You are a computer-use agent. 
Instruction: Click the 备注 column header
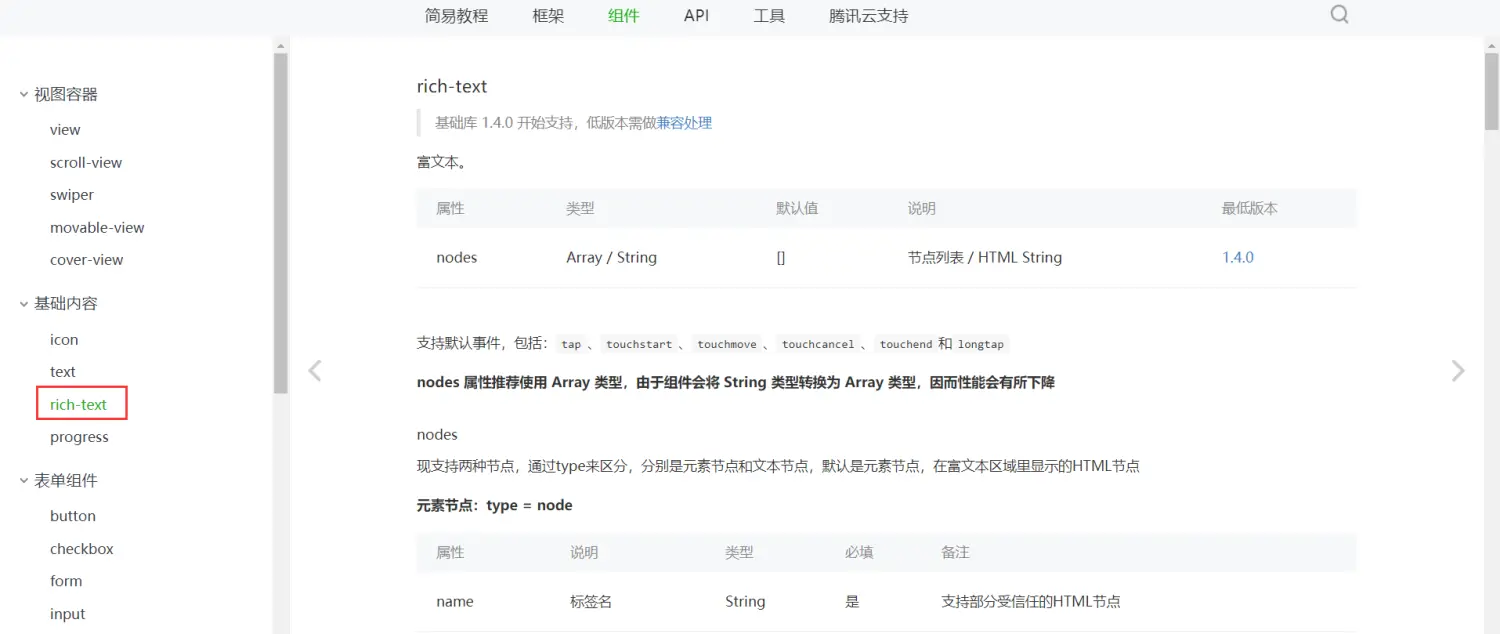coord(955,552)
